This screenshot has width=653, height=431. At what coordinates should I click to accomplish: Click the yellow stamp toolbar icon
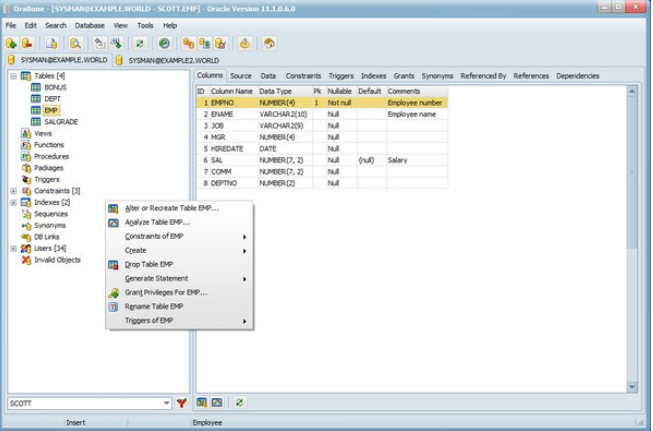245,43
